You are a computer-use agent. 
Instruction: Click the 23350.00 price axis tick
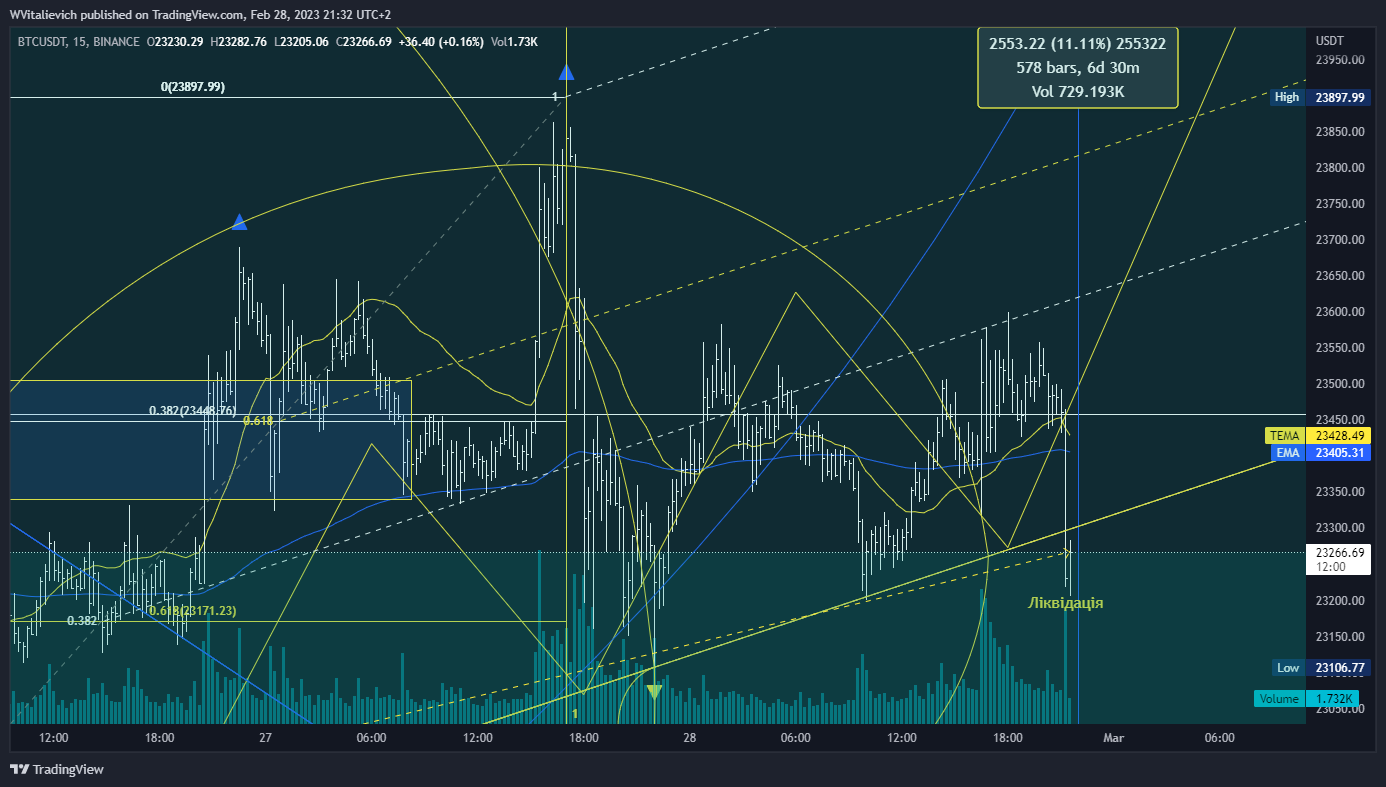pos(1340,492)
